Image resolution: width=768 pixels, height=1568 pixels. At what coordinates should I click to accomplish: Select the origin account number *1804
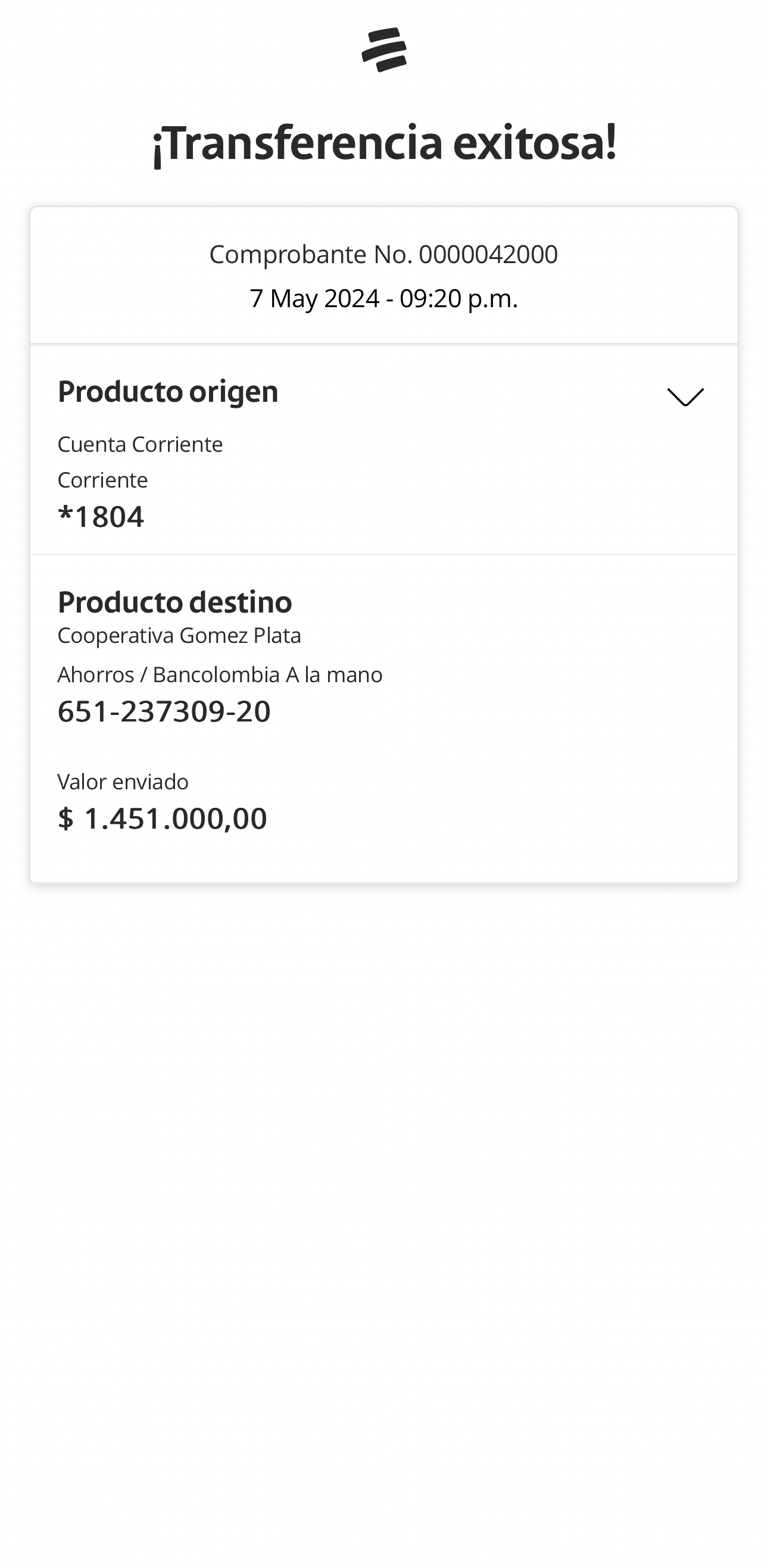coord(101,517)
